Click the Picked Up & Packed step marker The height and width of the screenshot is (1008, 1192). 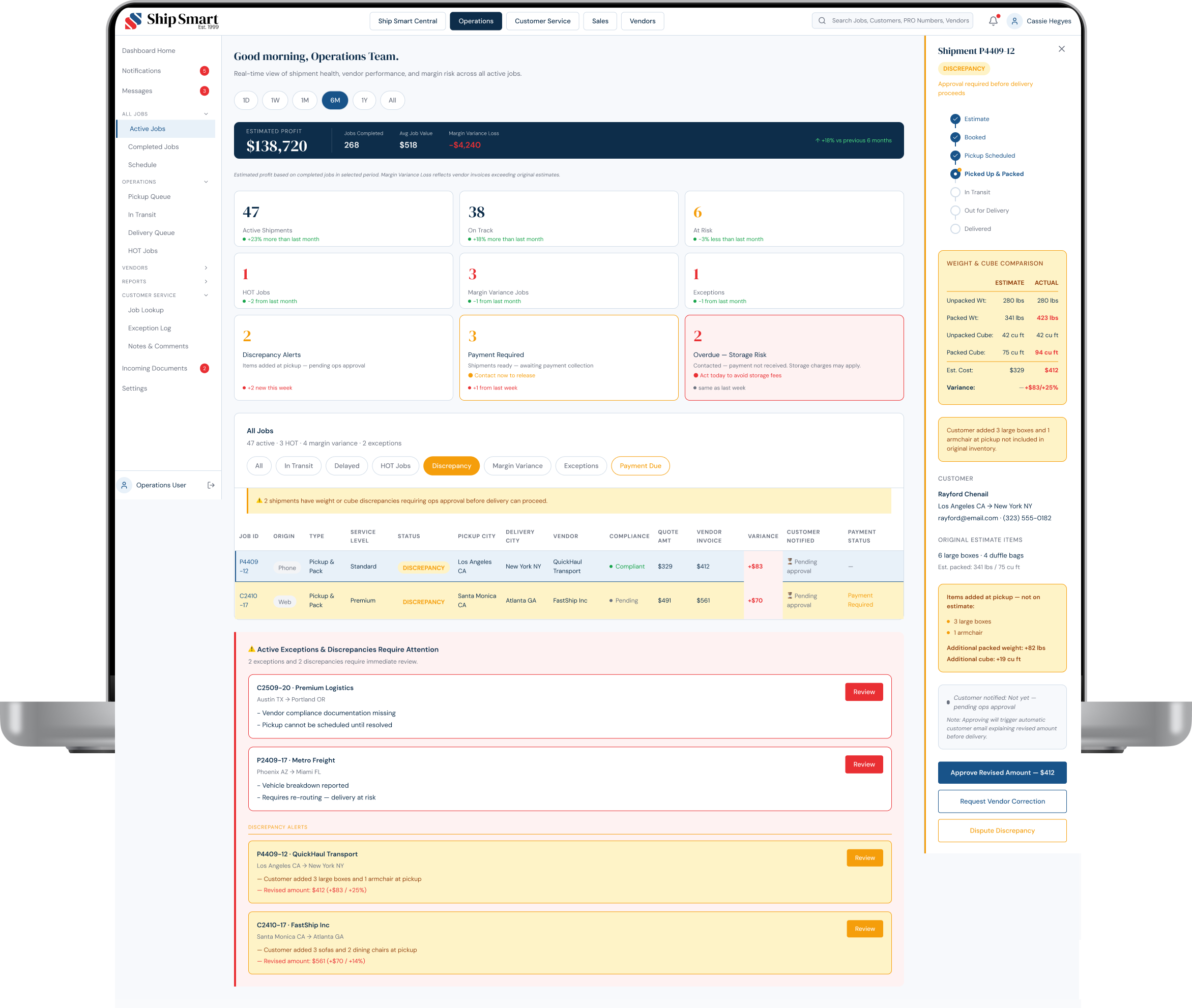(955, 174)
